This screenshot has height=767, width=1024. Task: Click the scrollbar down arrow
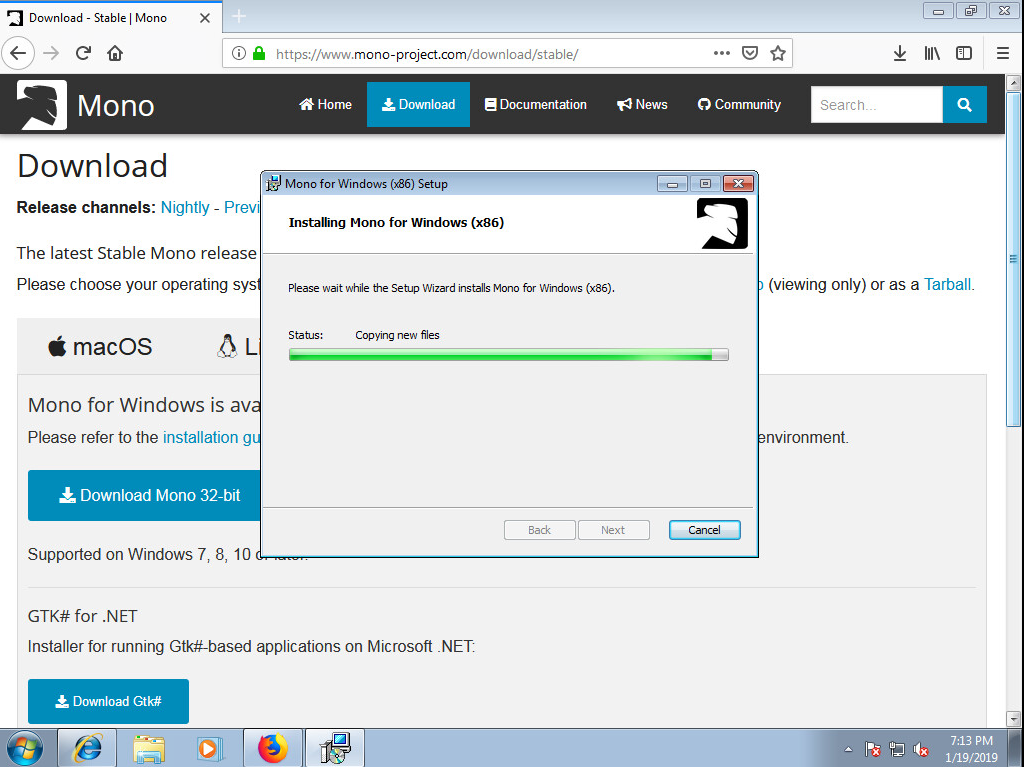tap(1013, 719)
